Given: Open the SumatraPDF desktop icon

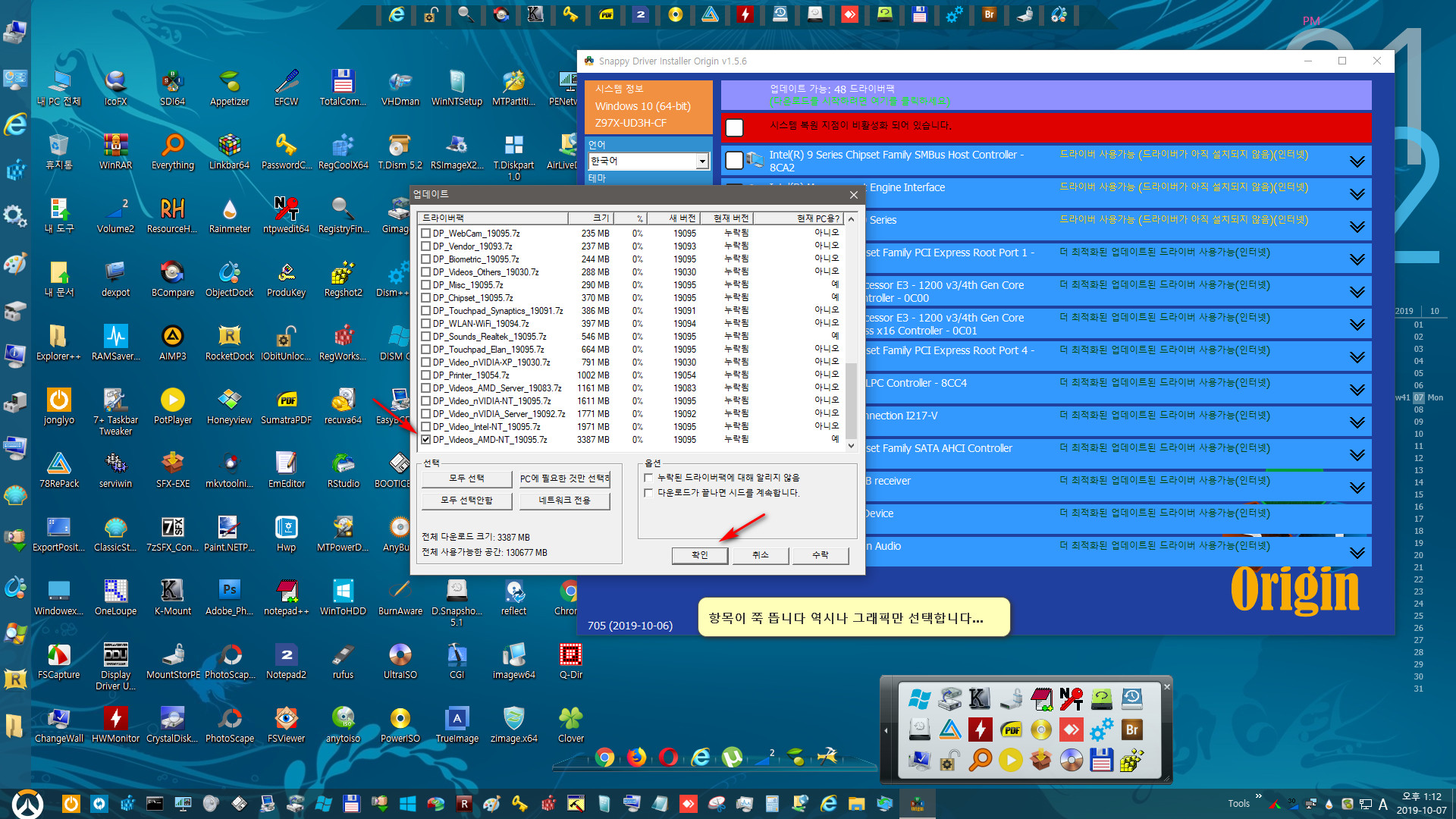Looking at the screenshot, I should click(286, 406).
